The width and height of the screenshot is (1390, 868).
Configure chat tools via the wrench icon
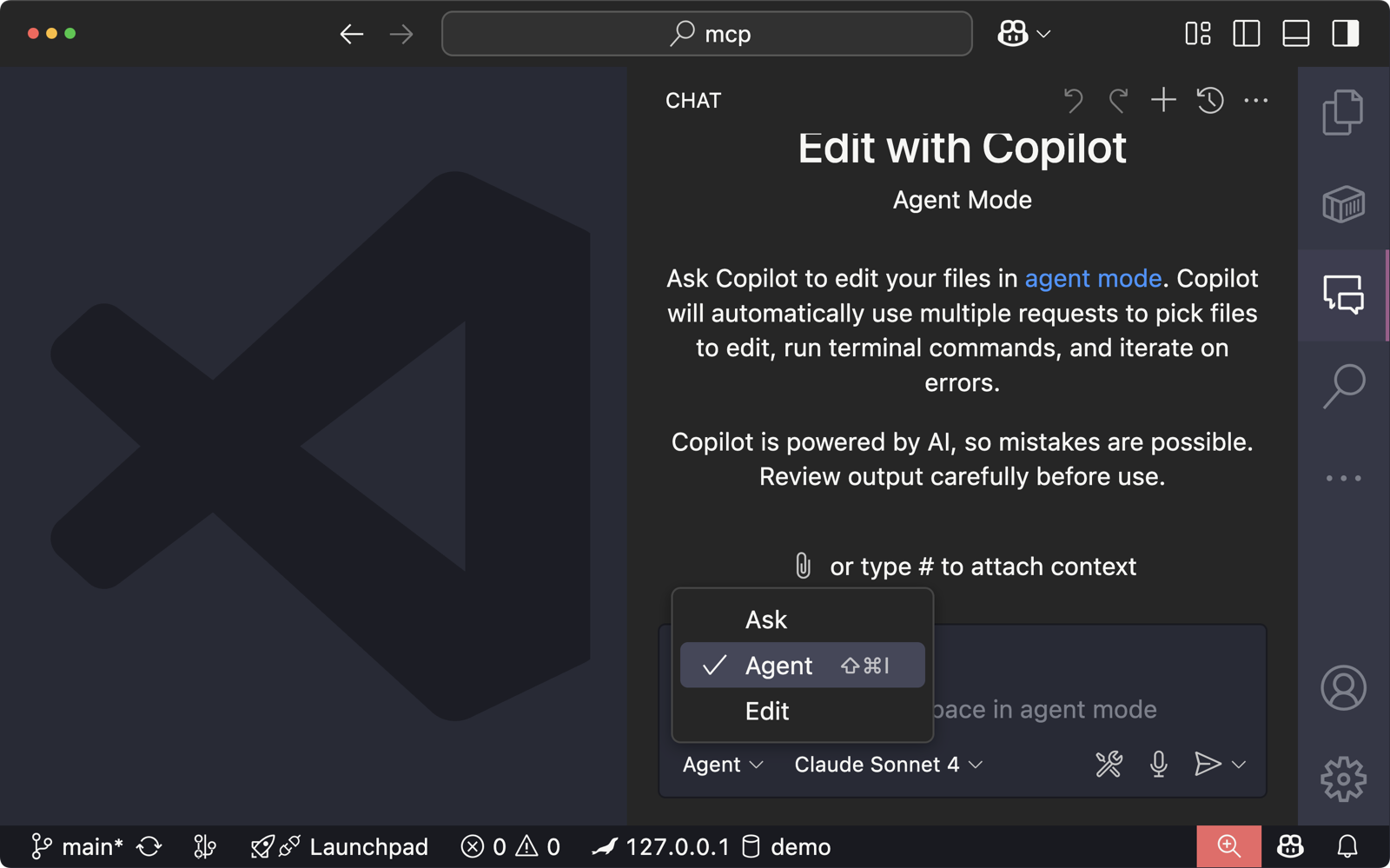tap(1109, 765)
